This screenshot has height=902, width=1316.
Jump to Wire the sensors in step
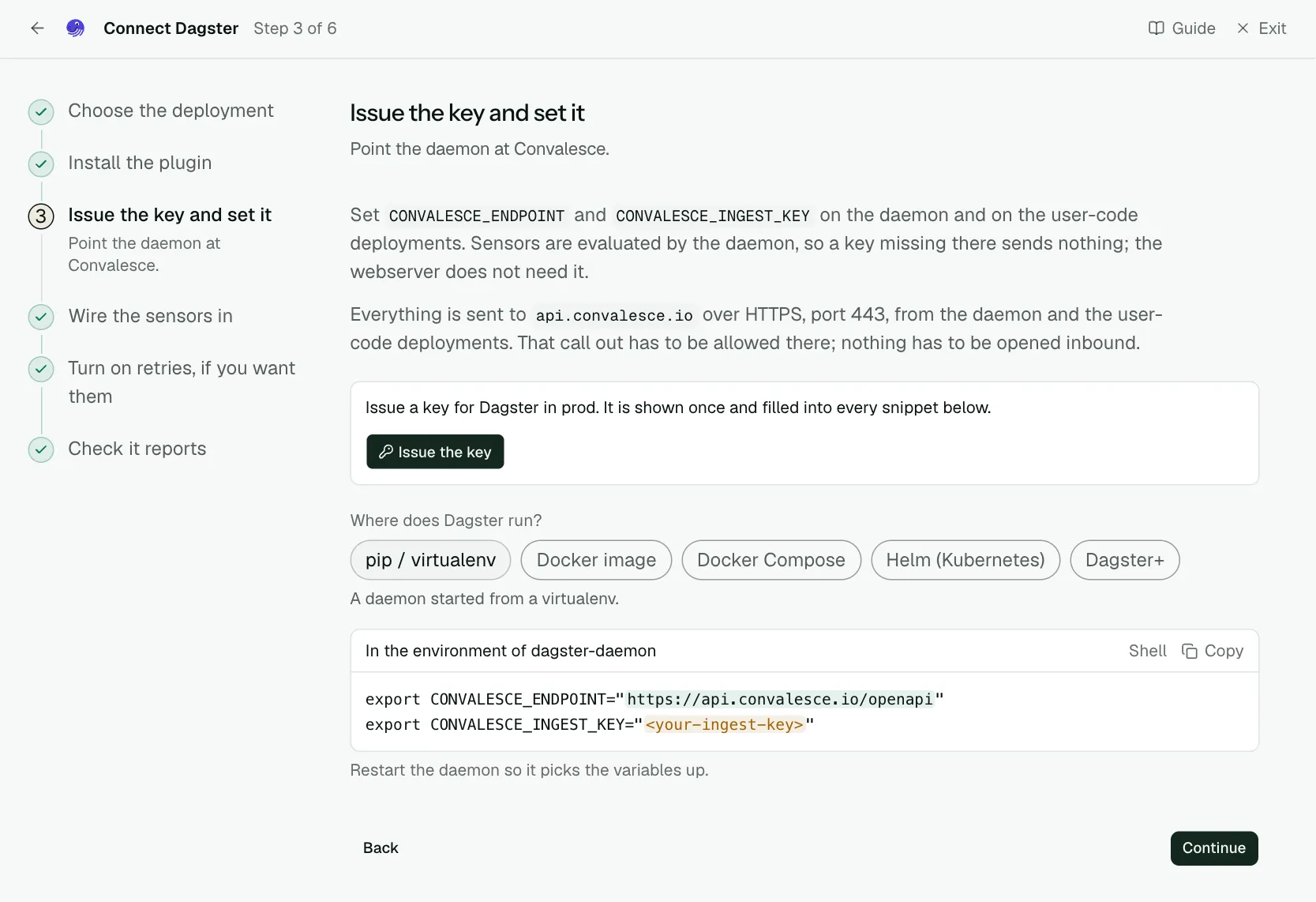tap(150, 316)
